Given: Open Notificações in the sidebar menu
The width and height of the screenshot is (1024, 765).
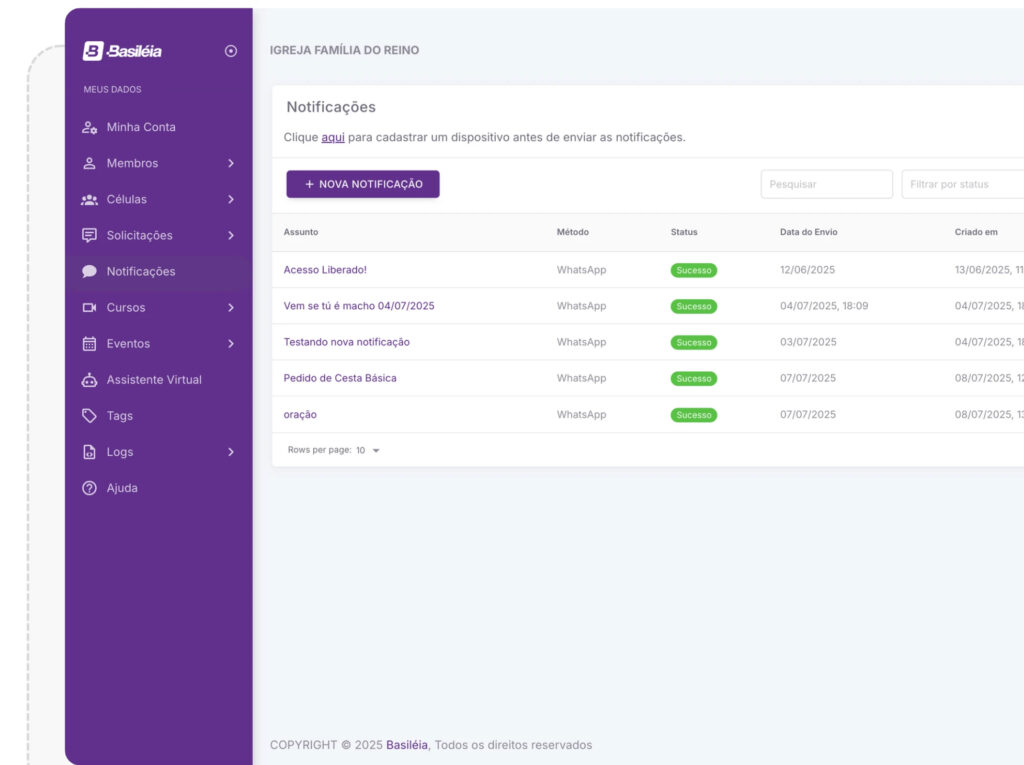Looking at the screenshot, I should point(141,272).
